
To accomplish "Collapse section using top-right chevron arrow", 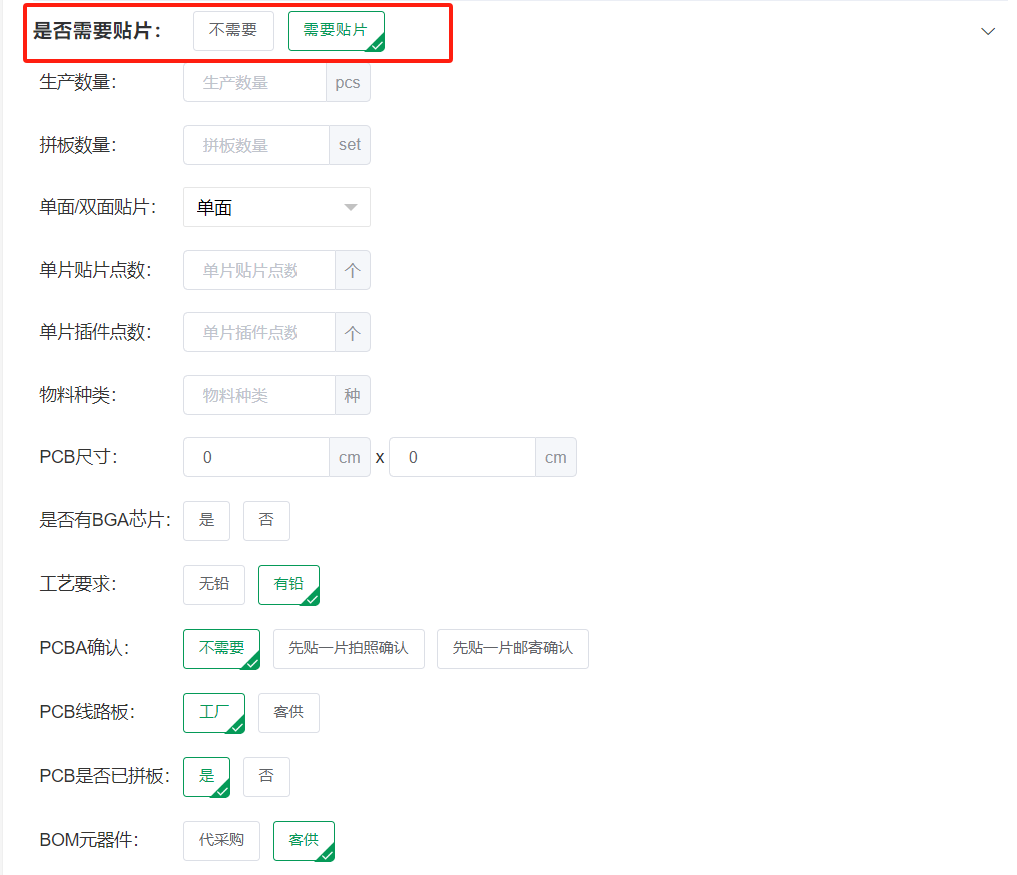I will point(988,31).
